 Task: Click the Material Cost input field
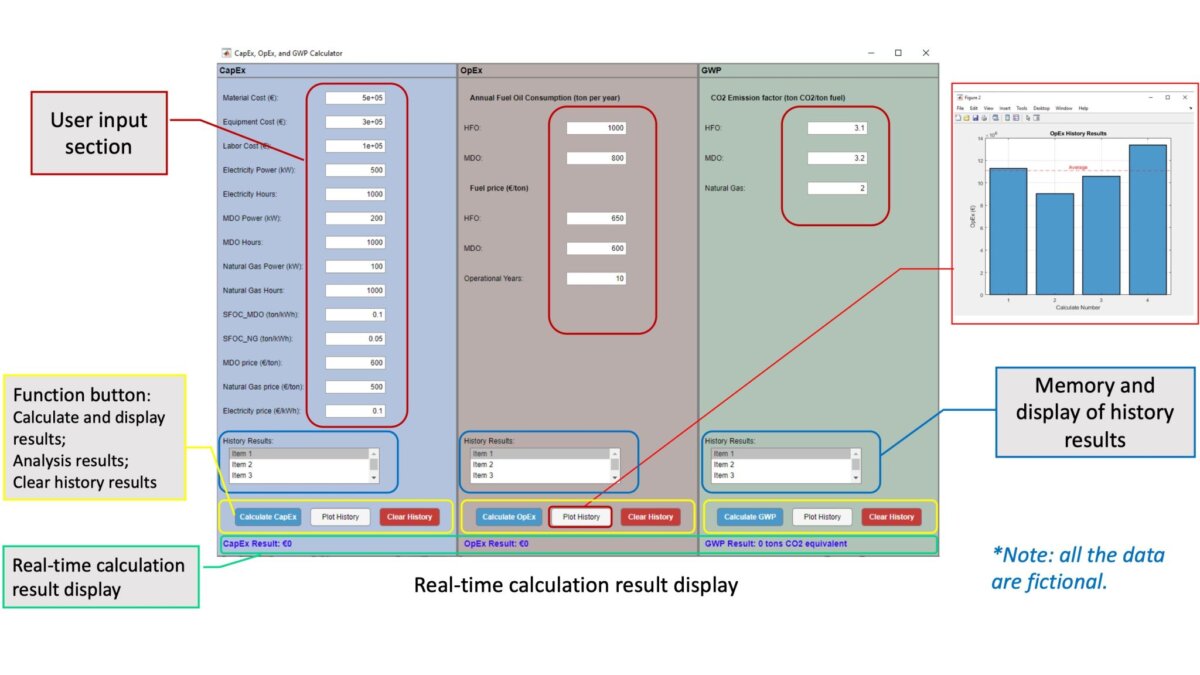pos(358,98)
